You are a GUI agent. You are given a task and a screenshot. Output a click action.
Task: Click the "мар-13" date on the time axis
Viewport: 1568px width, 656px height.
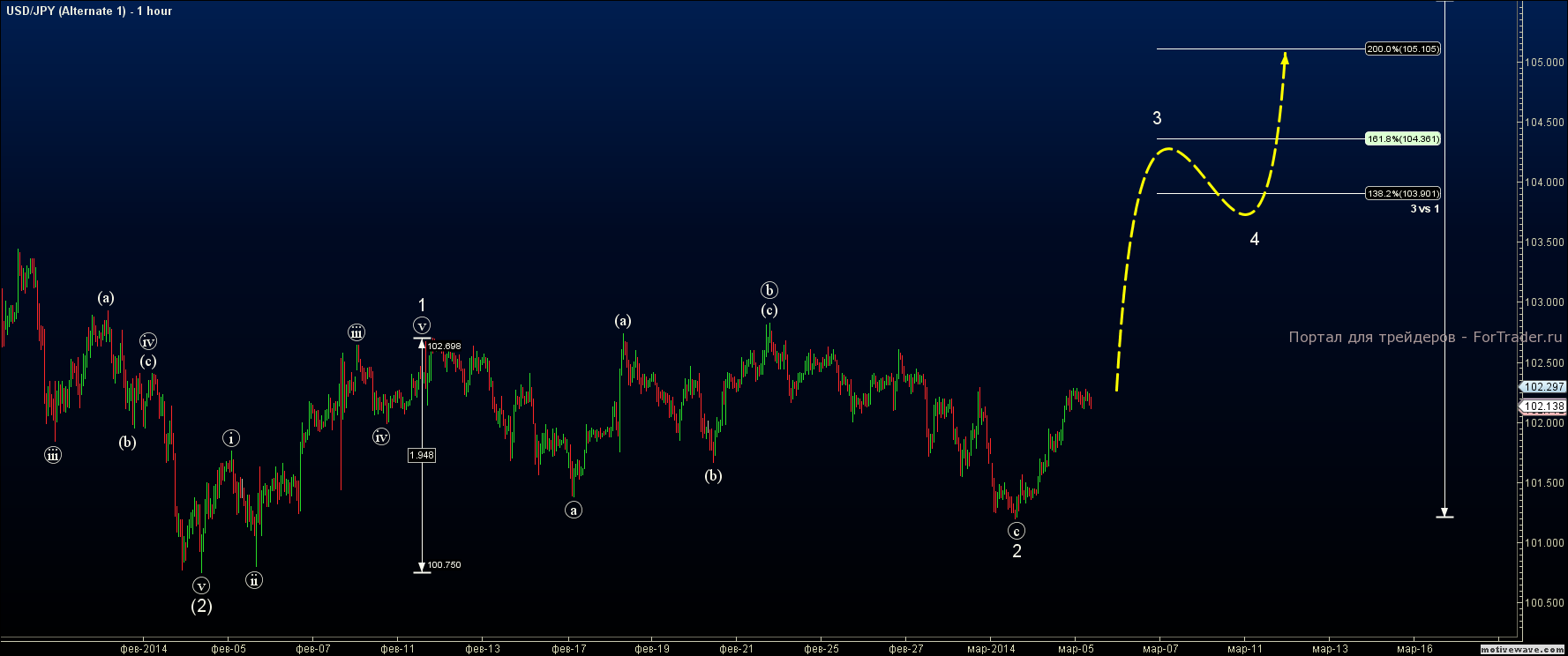click(x=1330, y=649)
